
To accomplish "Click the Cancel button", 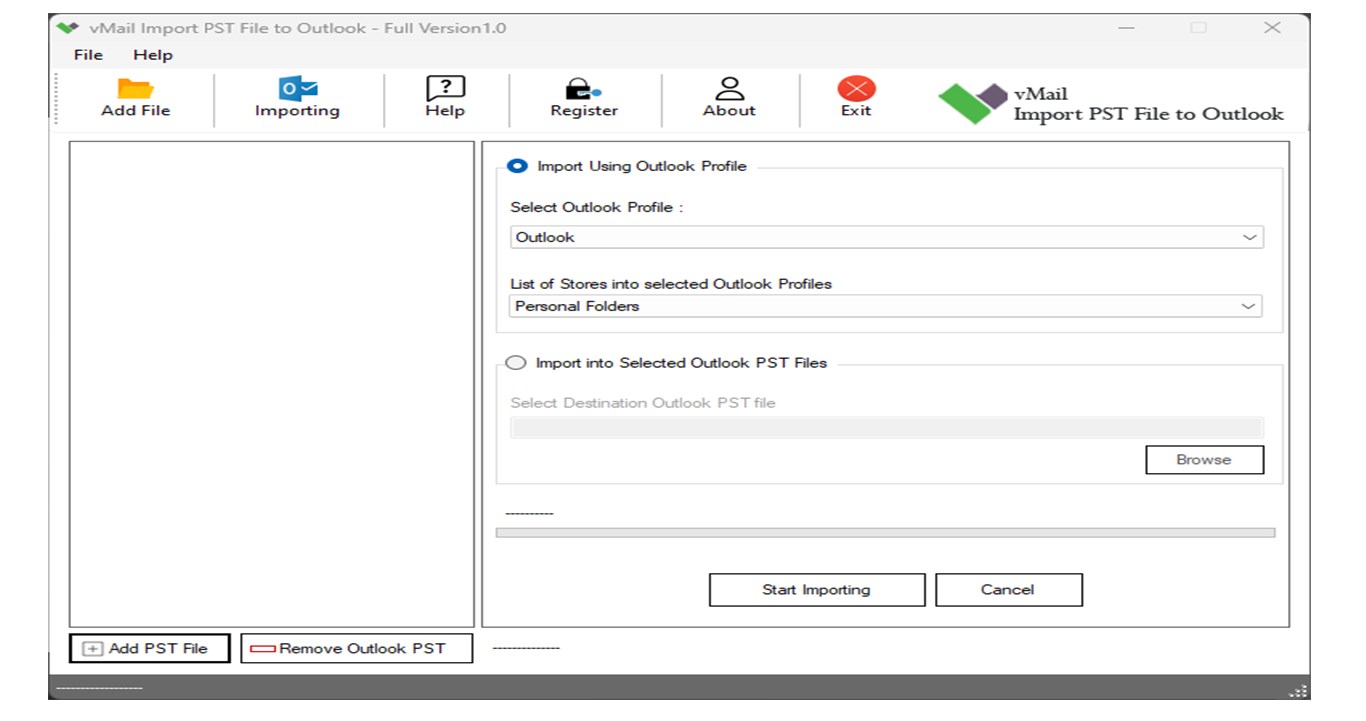I will (1008, 590).
